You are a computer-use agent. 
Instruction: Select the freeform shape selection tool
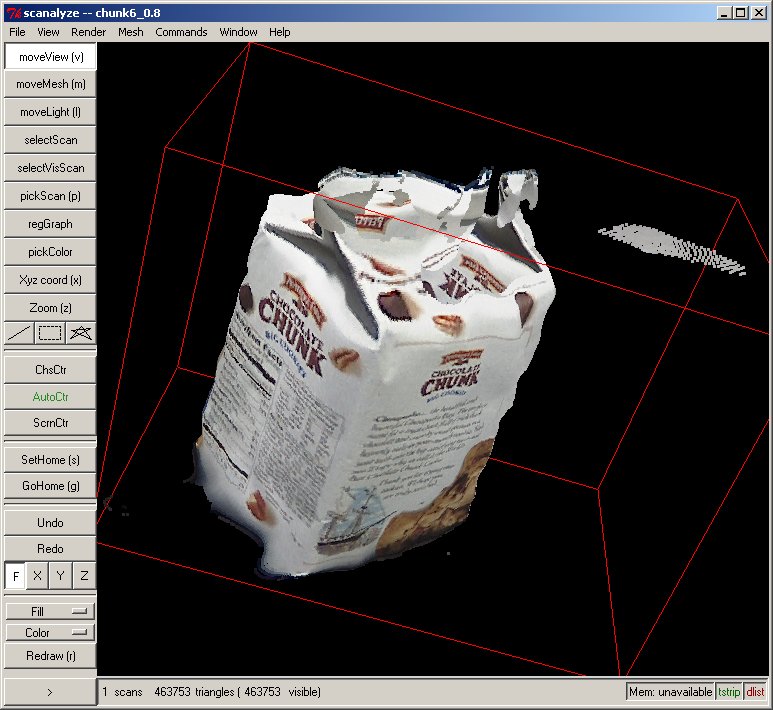(x=81, y=333)
